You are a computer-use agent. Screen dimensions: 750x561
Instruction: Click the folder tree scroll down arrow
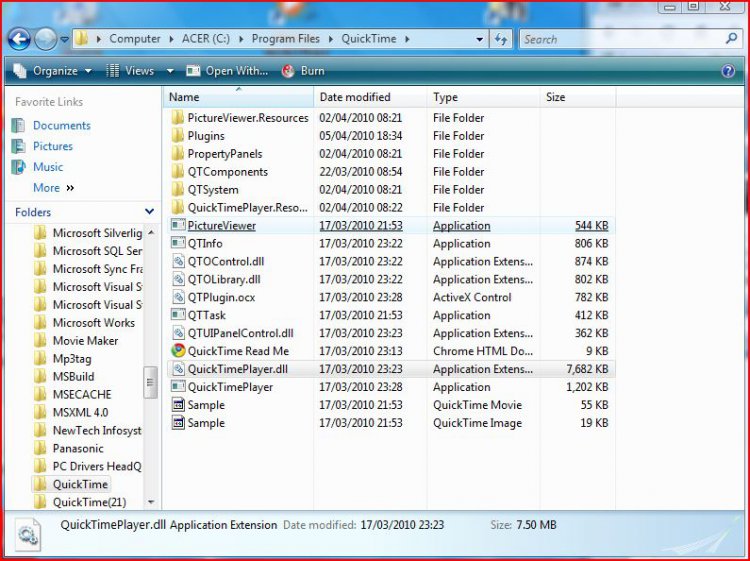click(151, 502)
